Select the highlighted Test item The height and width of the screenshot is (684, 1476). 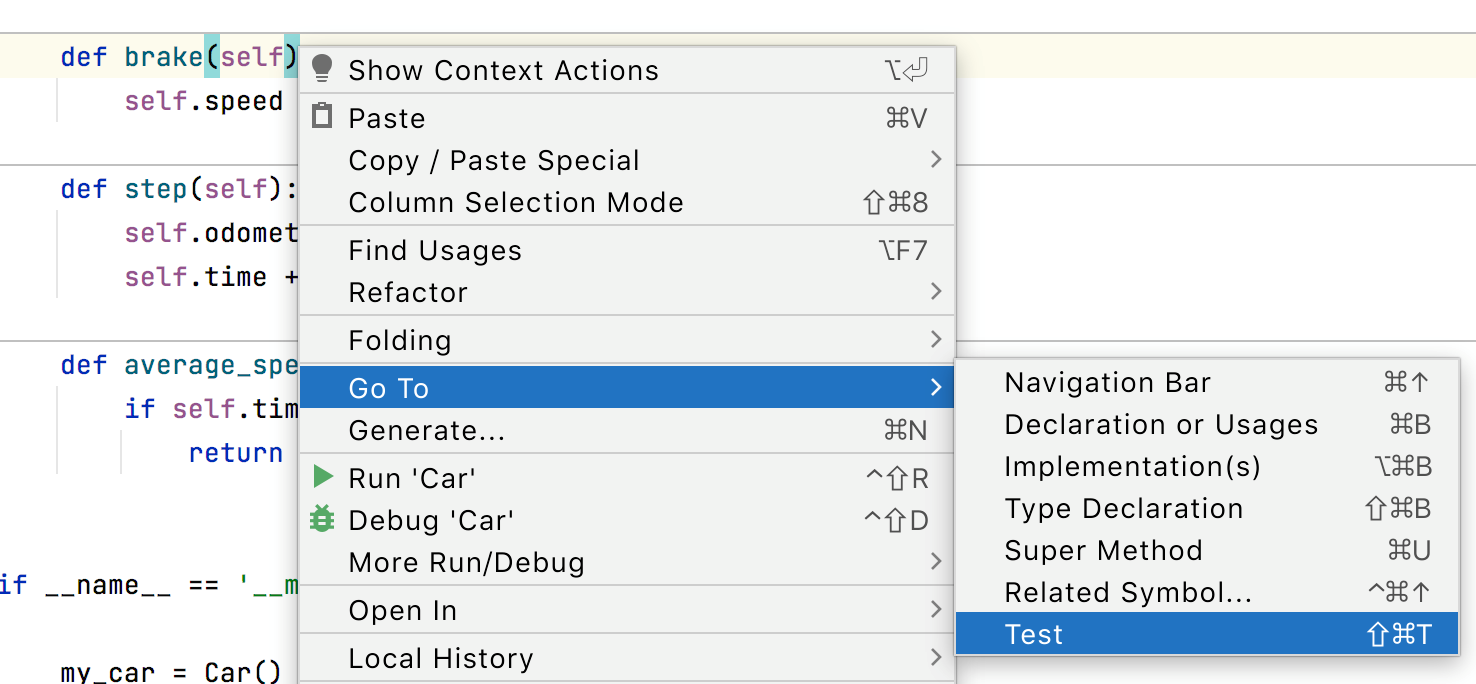coord(1034,634)
